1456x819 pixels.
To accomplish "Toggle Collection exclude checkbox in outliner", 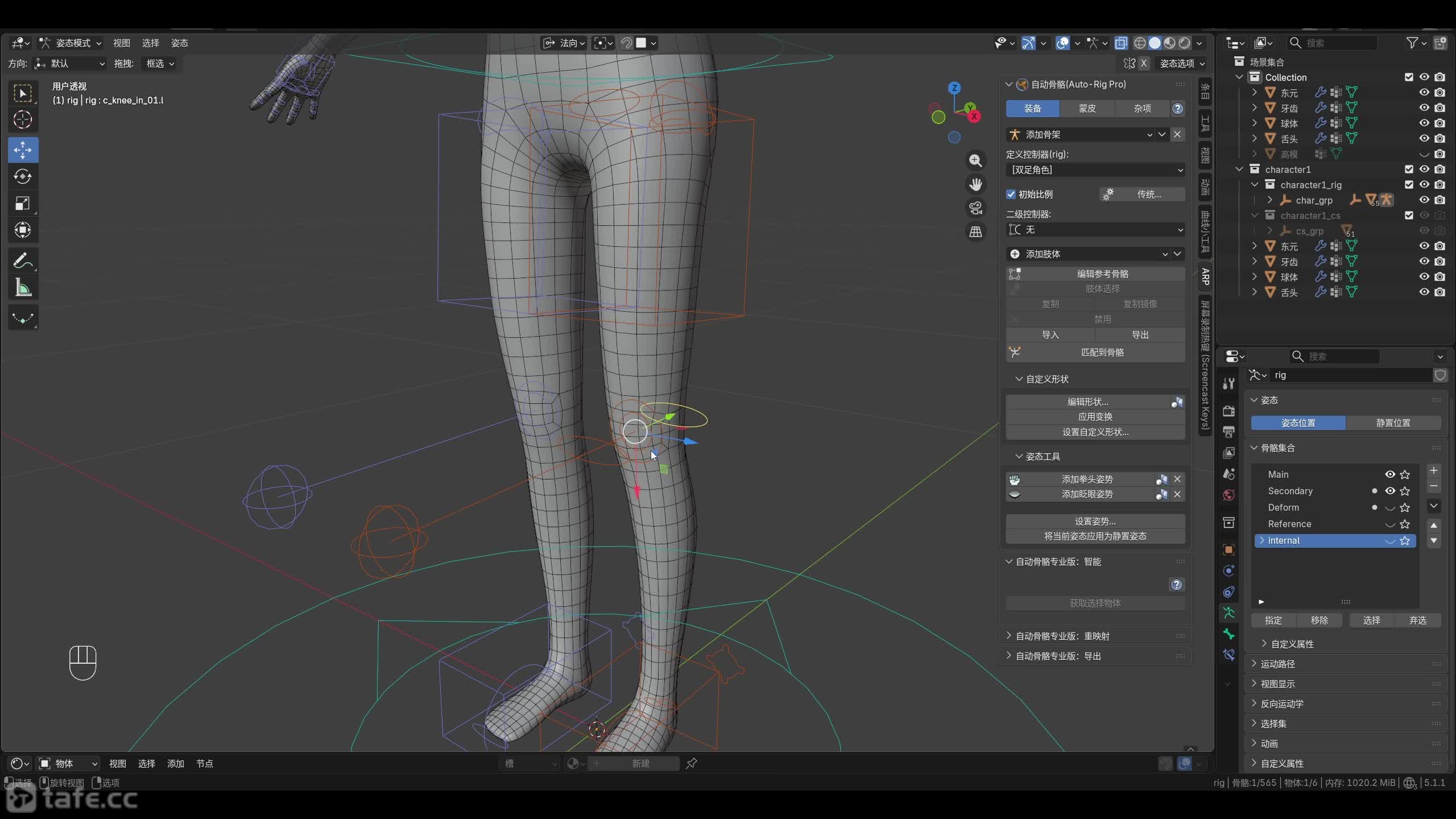I will pos(1409,77).
